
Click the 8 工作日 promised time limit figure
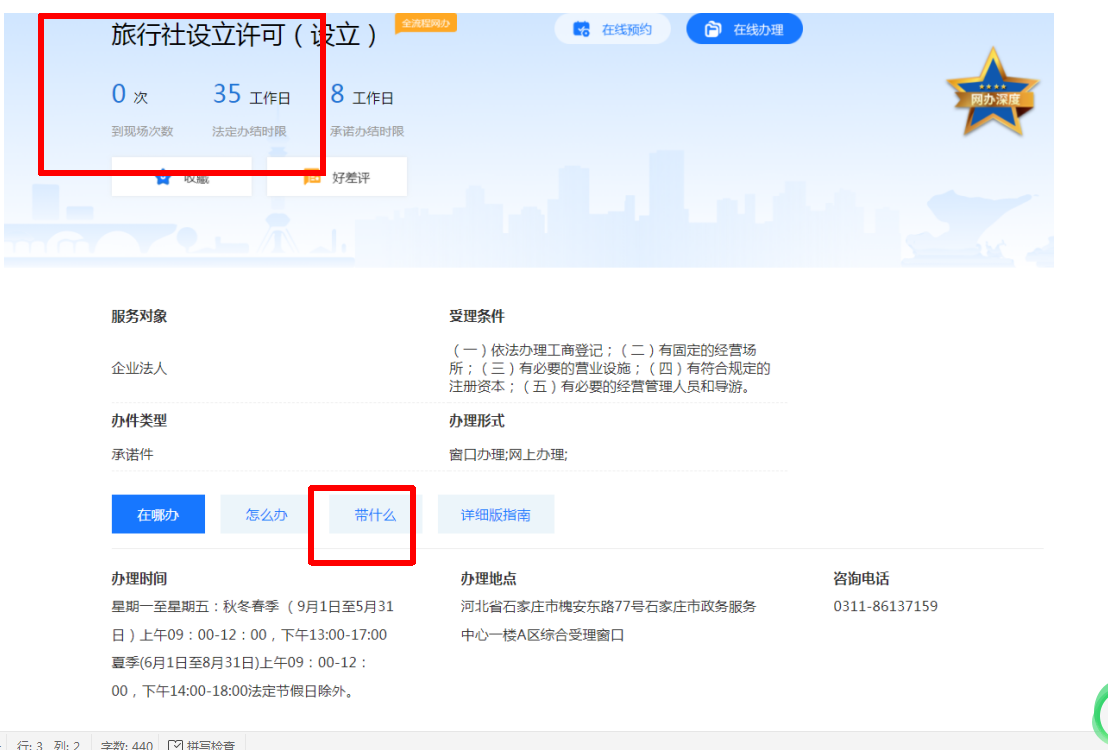pos(361,95)
